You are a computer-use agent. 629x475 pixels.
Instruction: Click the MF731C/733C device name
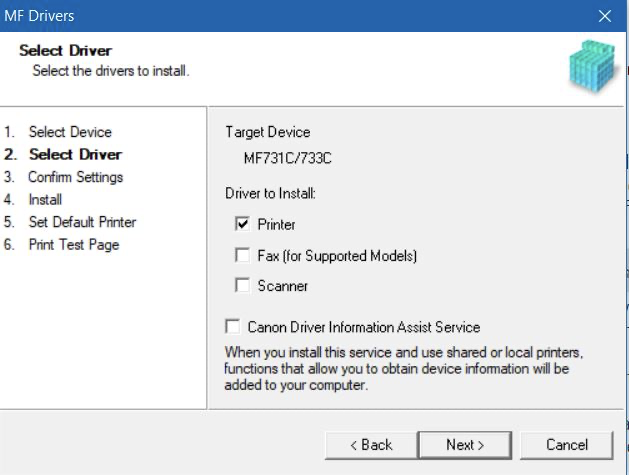pyautogui.click(x=288, y=158)
